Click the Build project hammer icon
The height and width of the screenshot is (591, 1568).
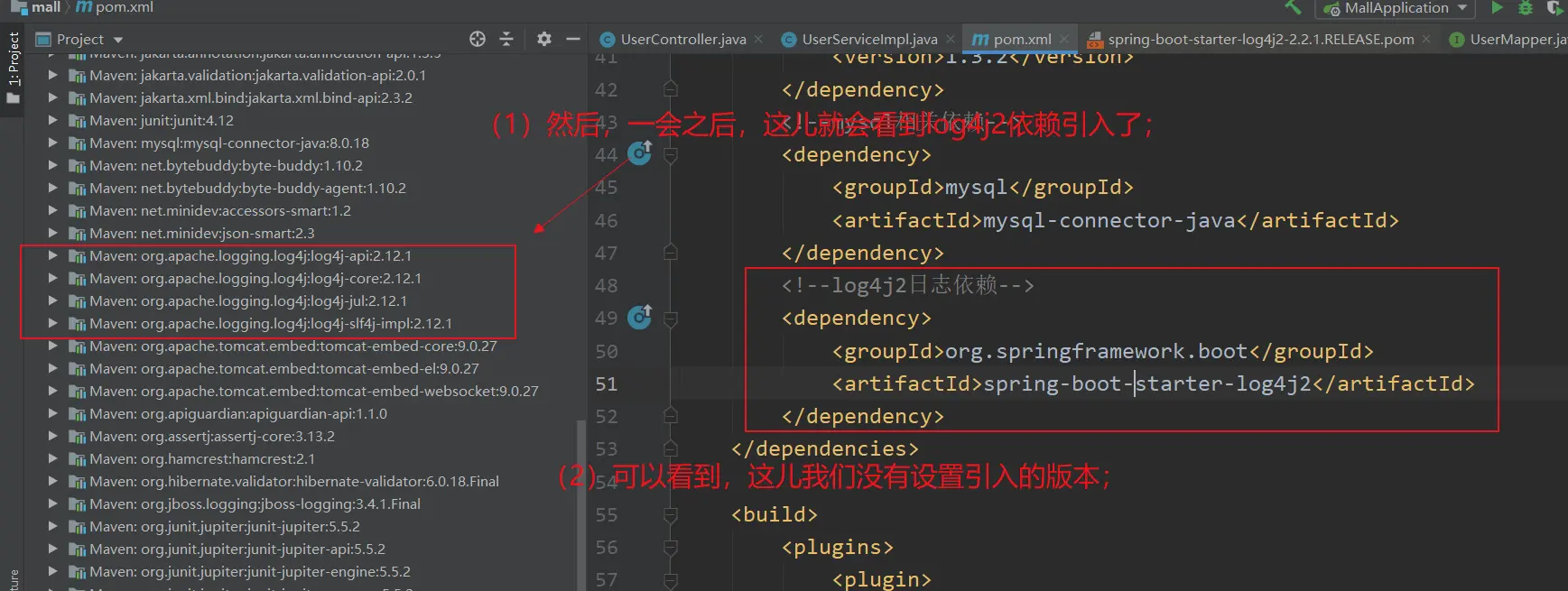(1294, 7)
